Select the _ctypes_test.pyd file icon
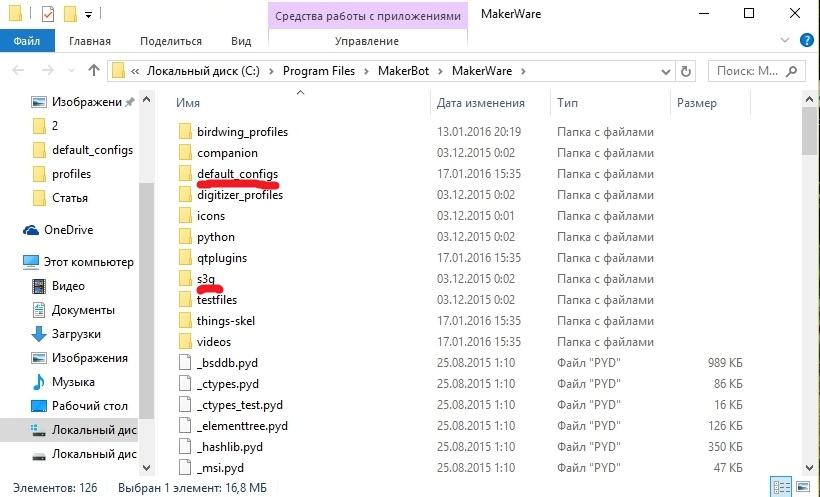Image resolution: width=820 pixels, height=497 pixels. (x=185, y=404)
